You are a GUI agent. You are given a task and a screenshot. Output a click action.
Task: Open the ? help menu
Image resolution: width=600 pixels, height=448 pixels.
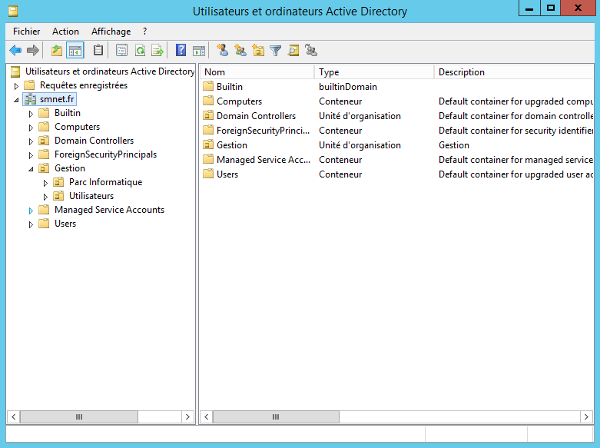[145, 31]
